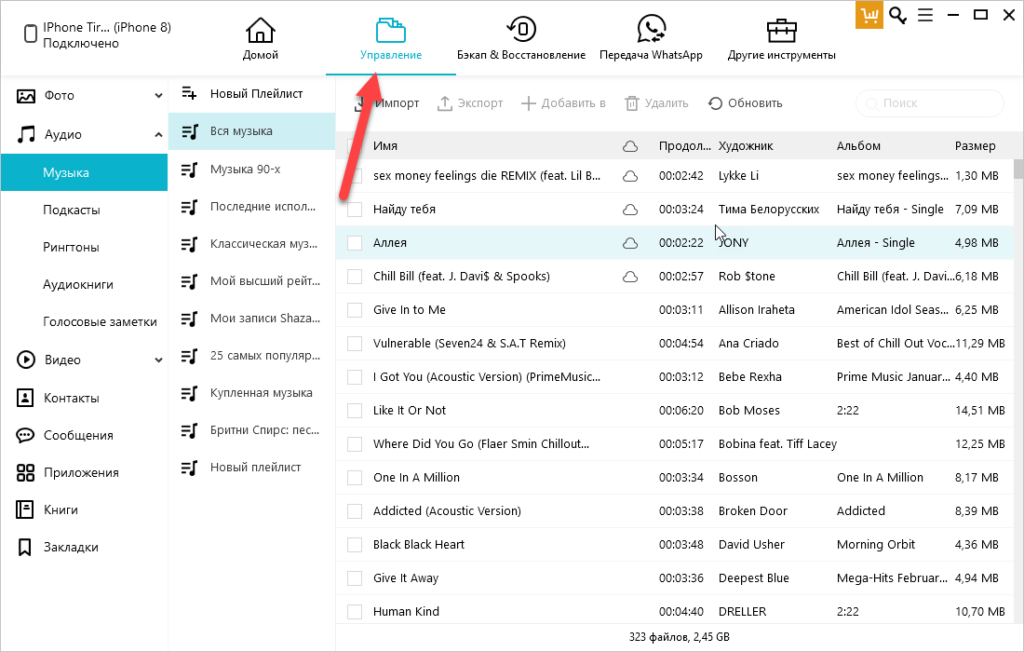Image resolution: width=1024 pixels, height=652 pixels.
Task: Open Другие инструменты toolbox
Action: tap(781, 30)
